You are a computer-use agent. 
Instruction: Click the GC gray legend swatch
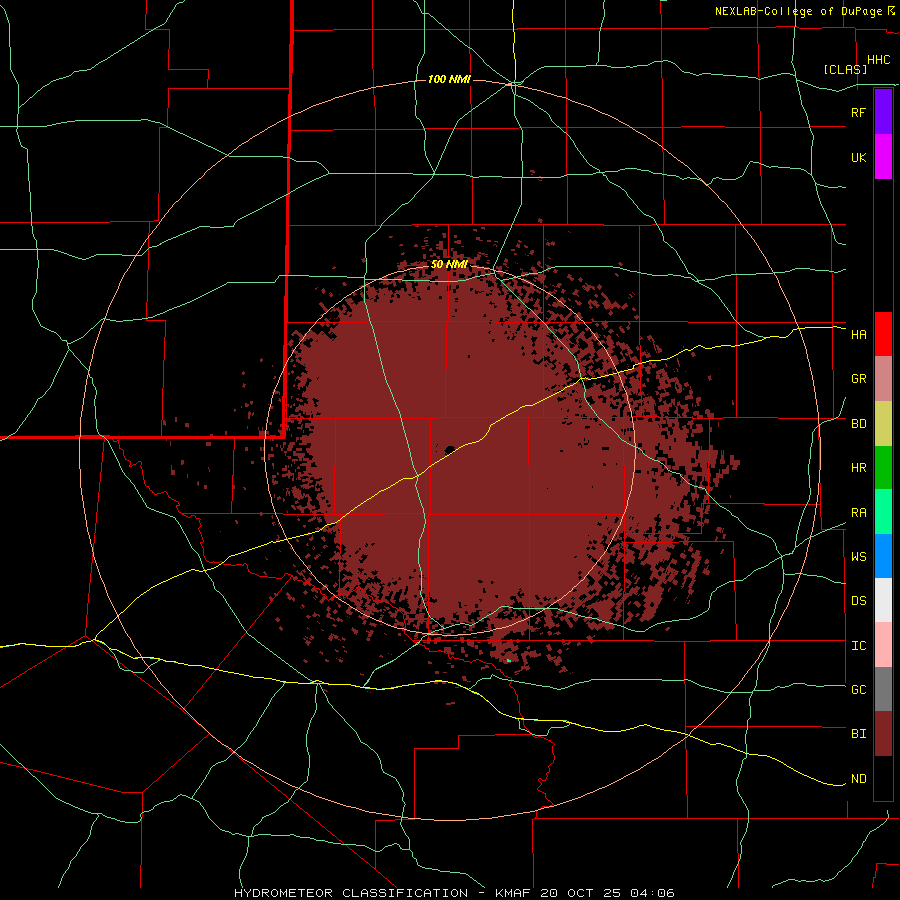point(883,689)
